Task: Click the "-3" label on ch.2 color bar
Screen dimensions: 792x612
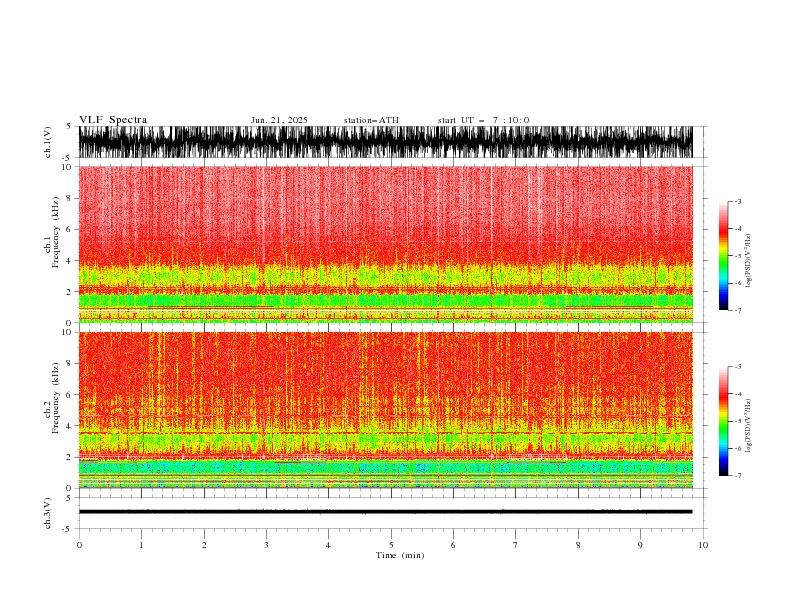Action: point(737,367)
